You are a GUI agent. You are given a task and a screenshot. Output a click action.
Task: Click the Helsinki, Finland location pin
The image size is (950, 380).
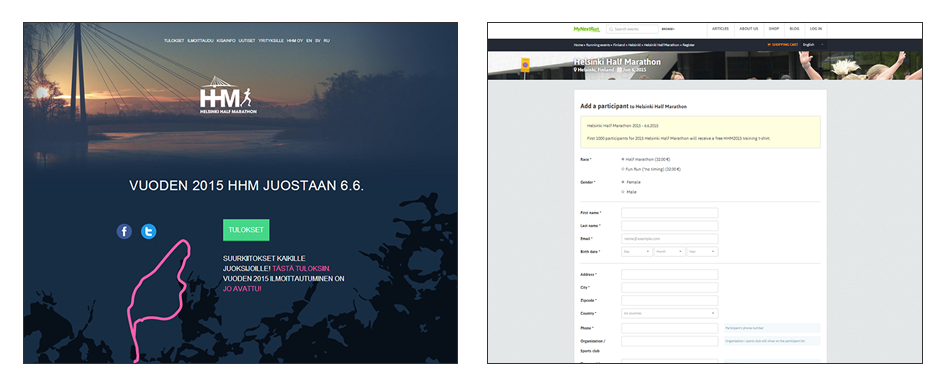(576, 70)
